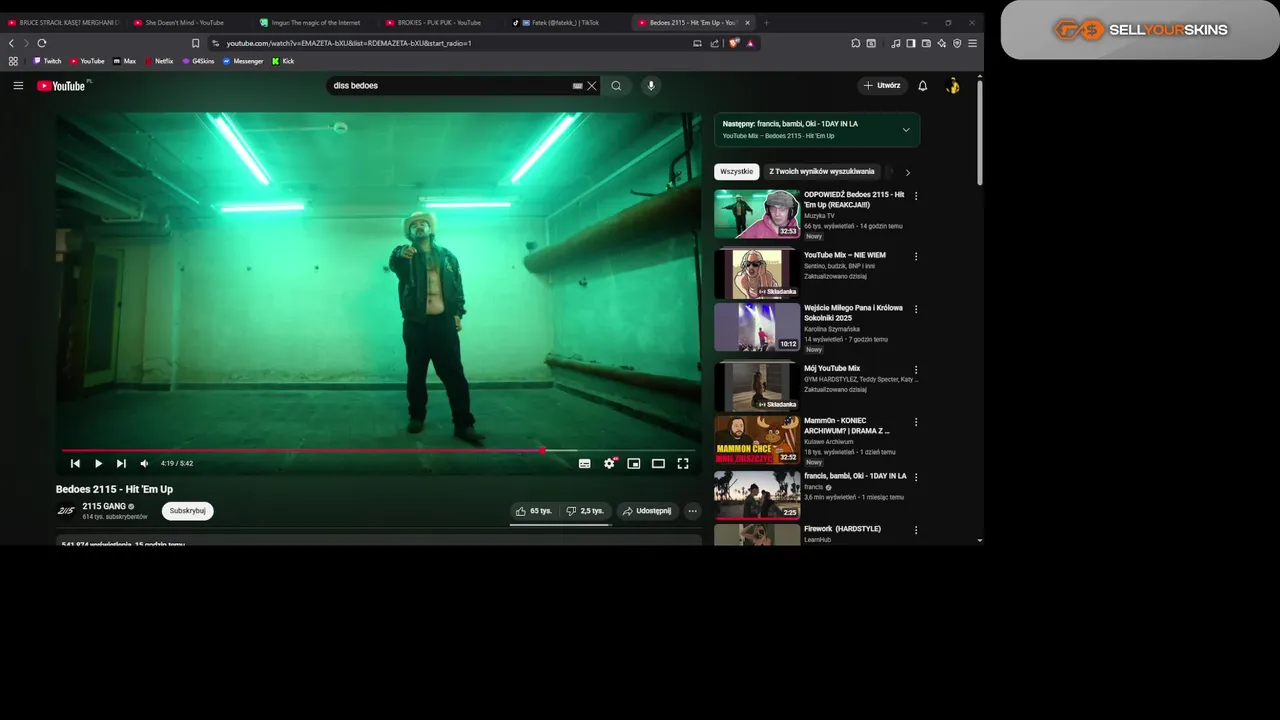1280x720 pixels.
Task: Open the Kick bookmark
Action: tap(283, 61)
